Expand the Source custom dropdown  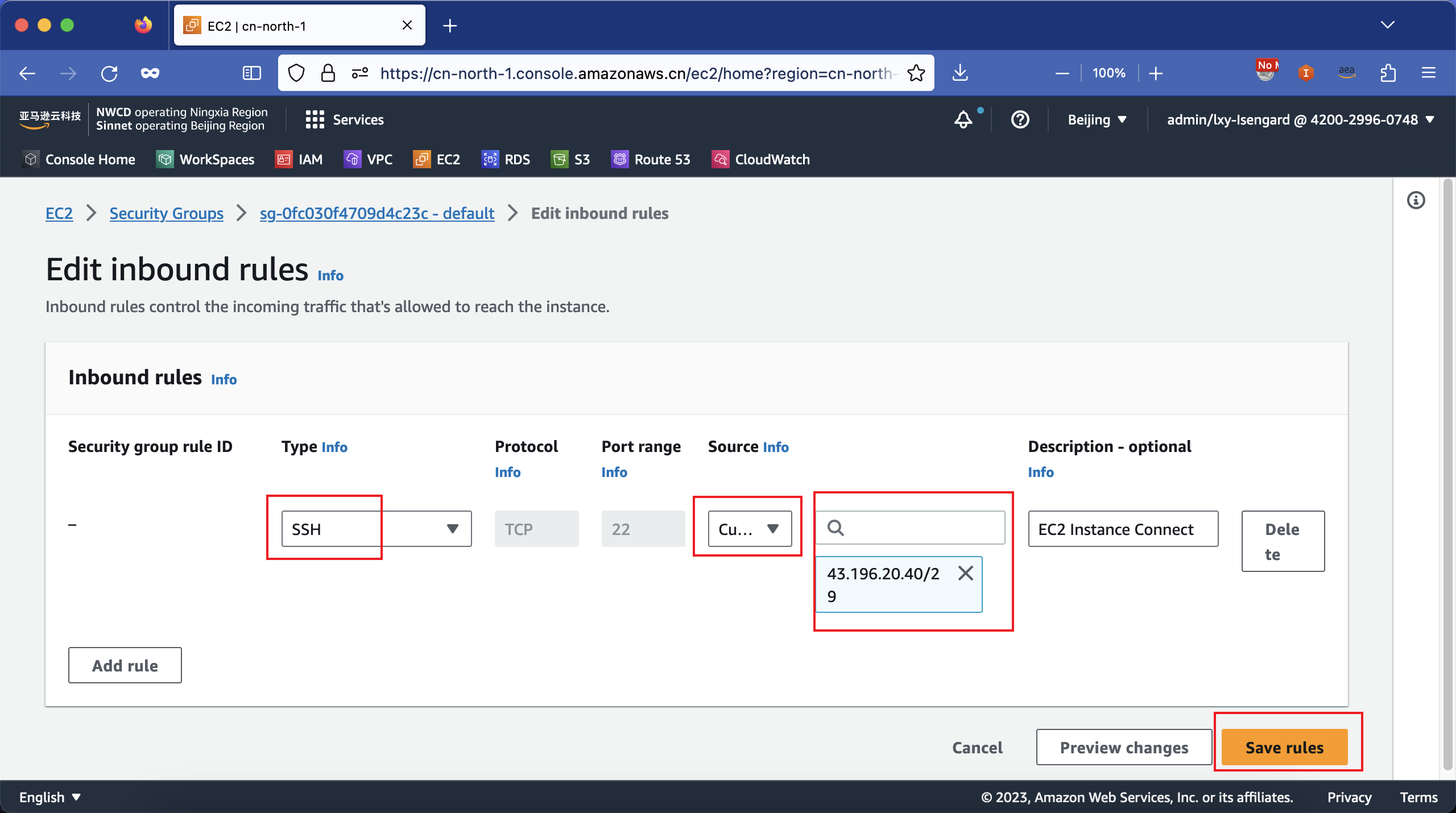click(x=748, y=528)
